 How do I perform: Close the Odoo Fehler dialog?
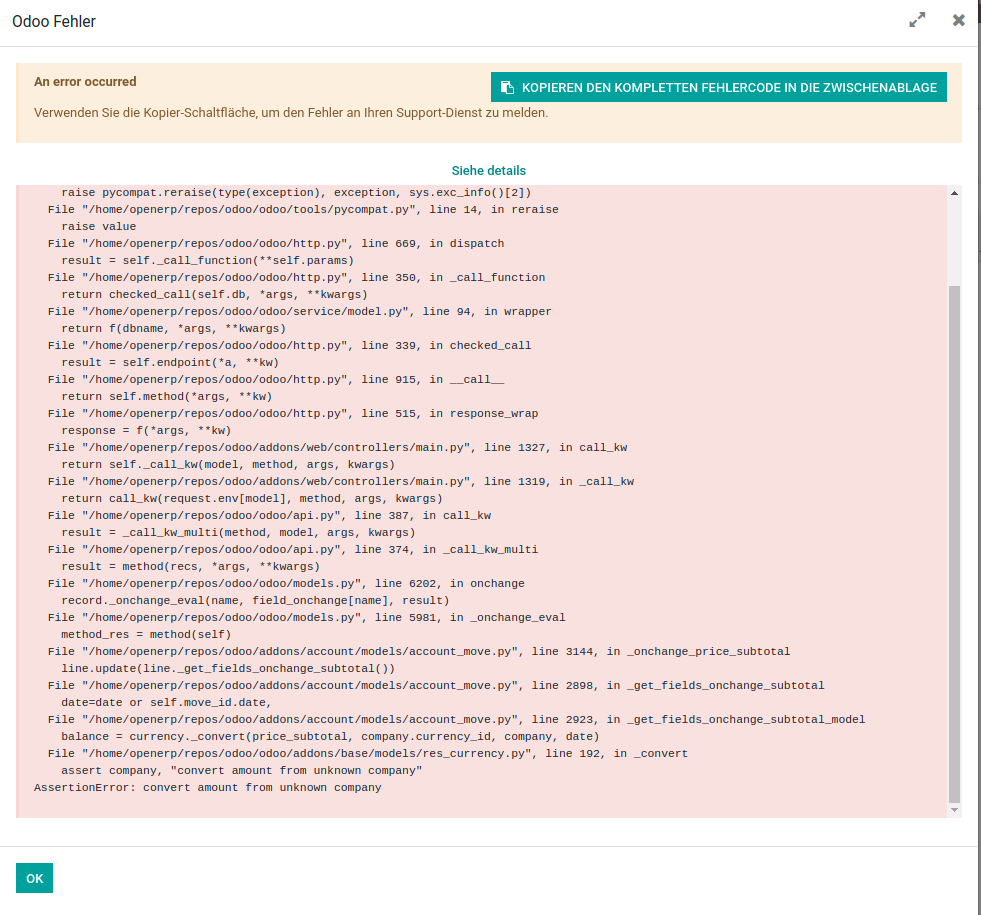tap(958, 20)
